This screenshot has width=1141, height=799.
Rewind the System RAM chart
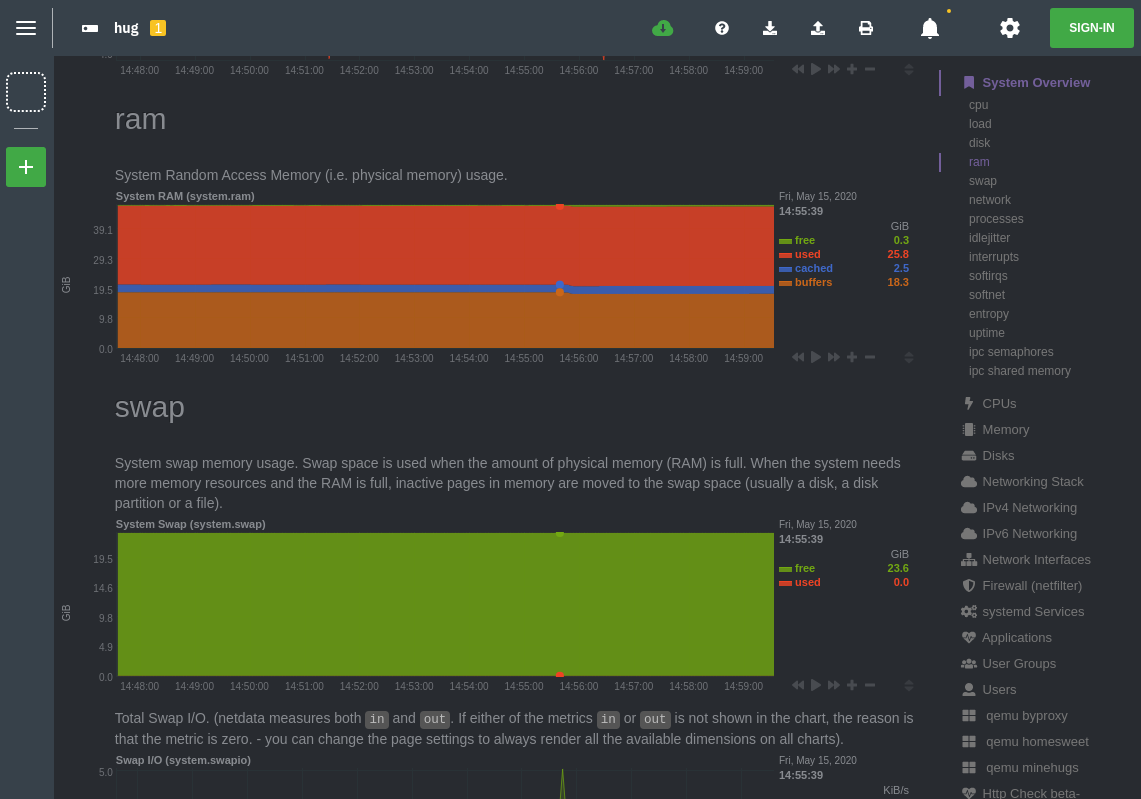tap(798, 357)
